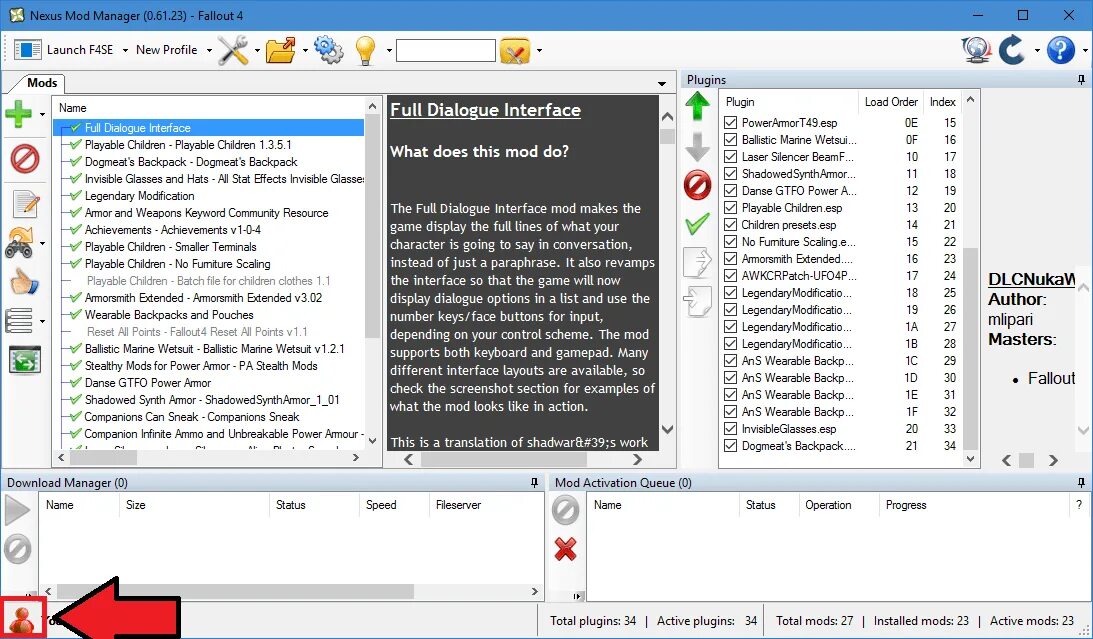Uncheck Laser Silencer BeamF plugin checkbox
Image resolution: width=1093 pixels, height=639 pixels.
point(730,157)
